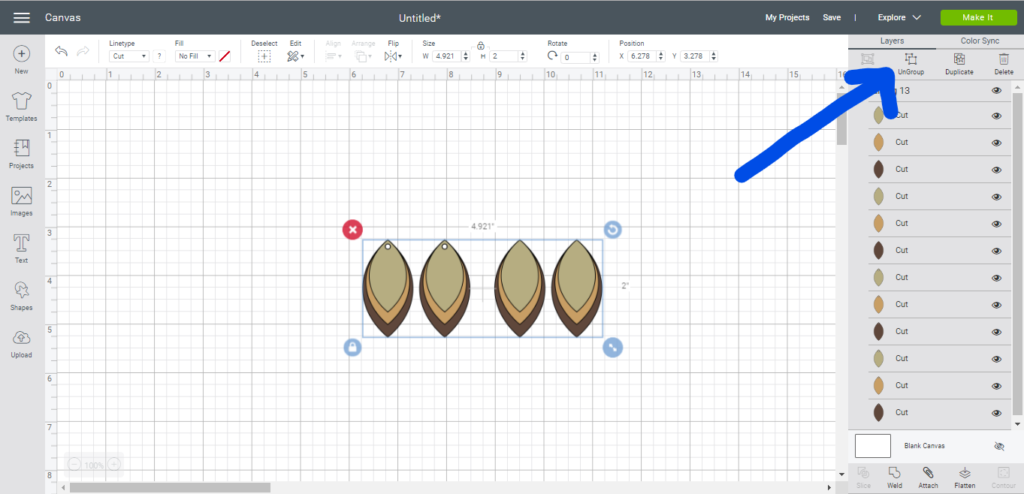Image resolution: width=1024 pixels, height=494 pixels.
Task: Click the Rotate angle input field
Action: 575,57
